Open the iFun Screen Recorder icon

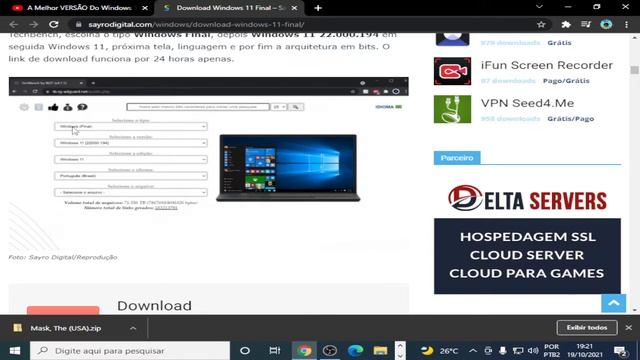(452, 71)
